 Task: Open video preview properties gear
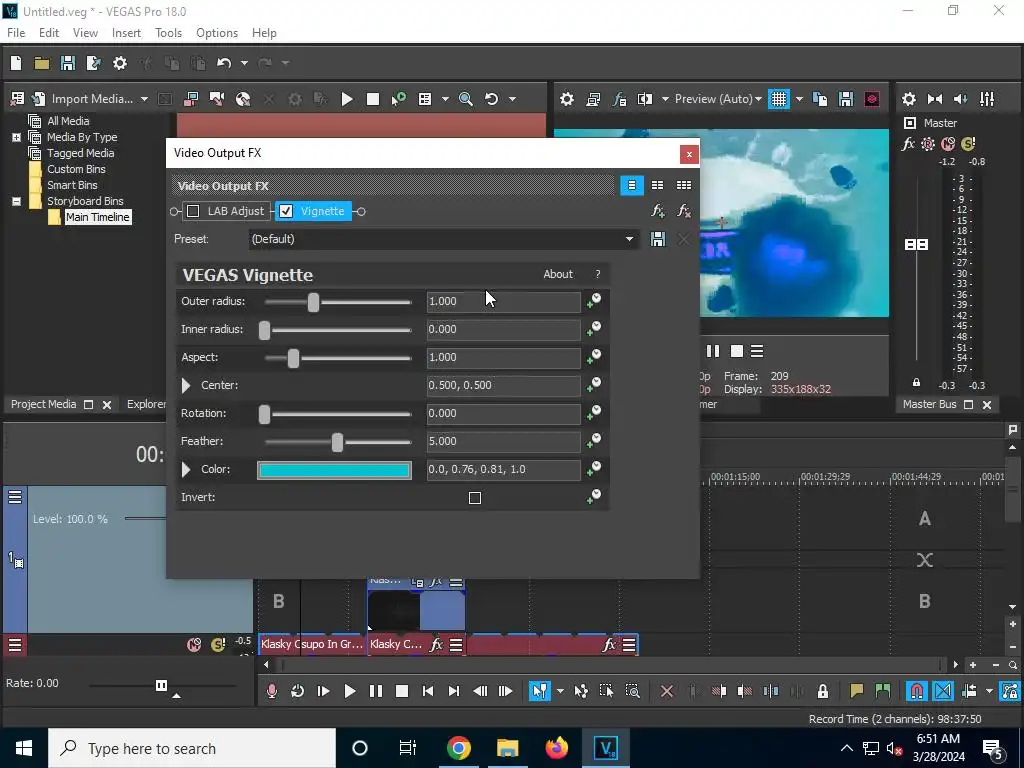(567, 99)
